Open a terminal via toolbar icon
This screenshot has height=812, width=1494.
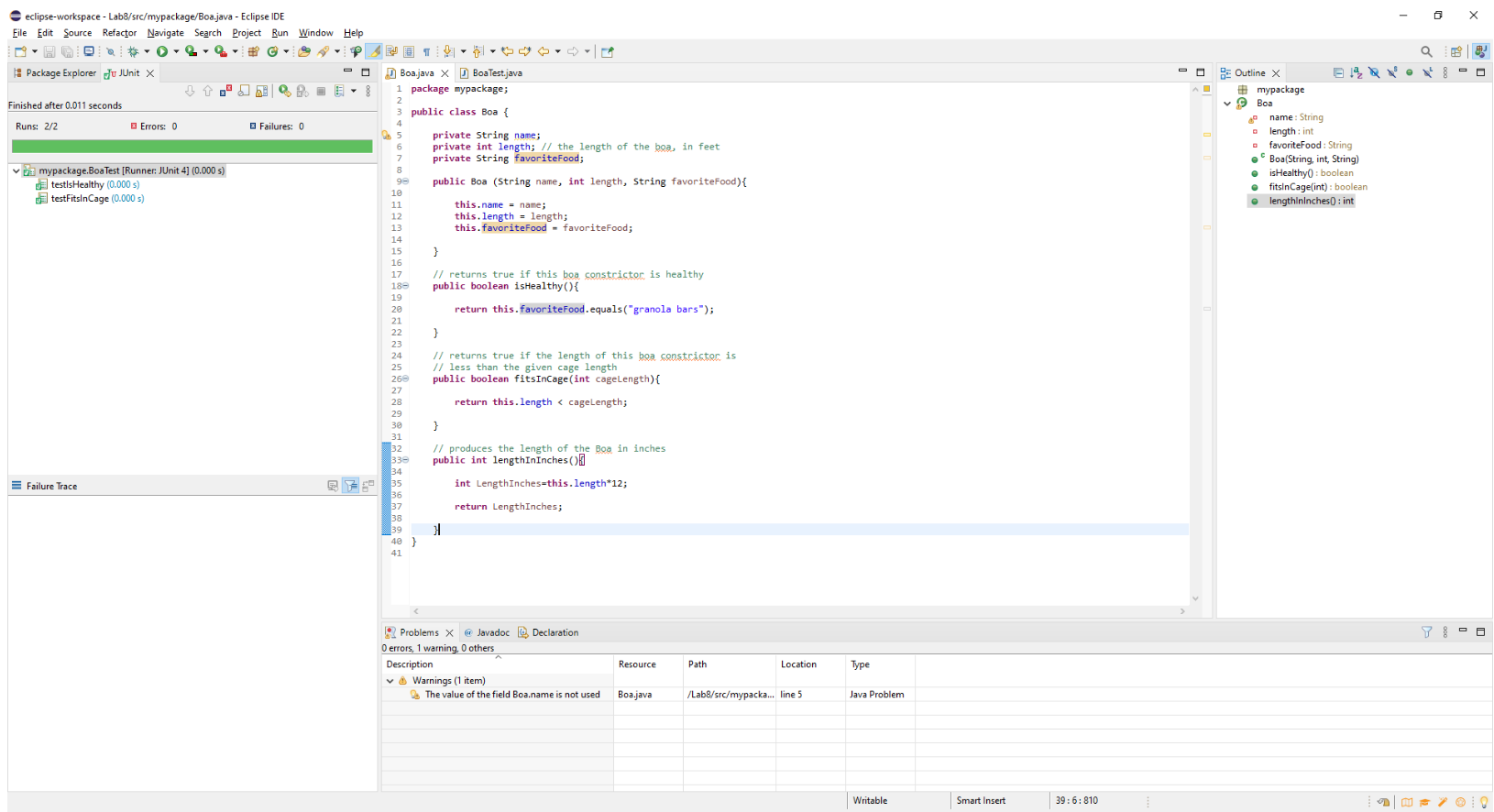[89, 51]
